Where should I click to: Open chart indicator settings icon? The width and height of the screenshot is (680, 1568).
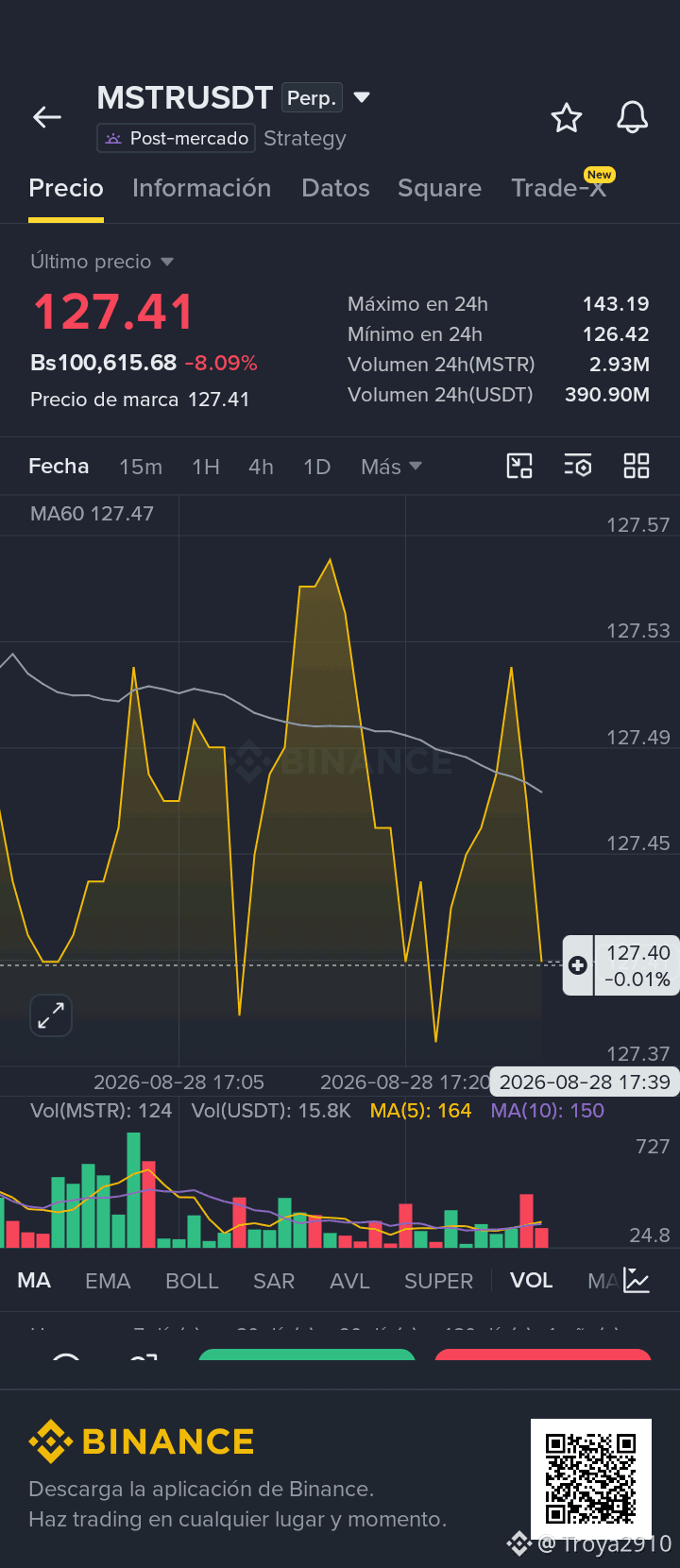click(578, 466)
